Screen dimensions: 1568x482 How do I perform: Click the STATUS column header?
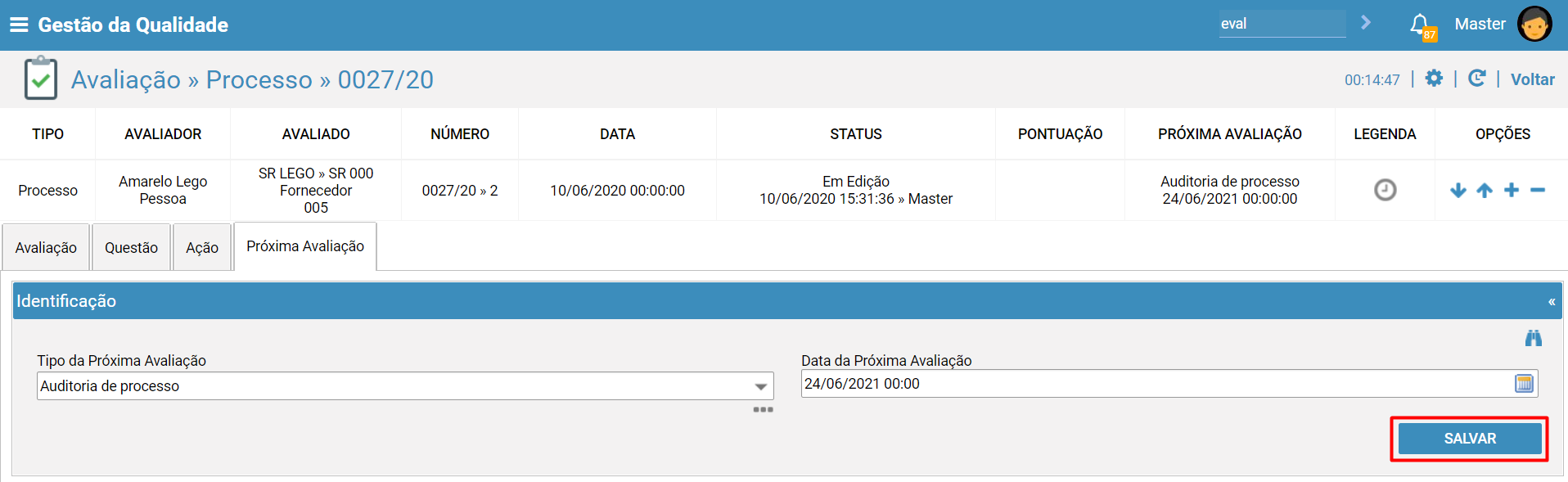(x=856, y=134)
